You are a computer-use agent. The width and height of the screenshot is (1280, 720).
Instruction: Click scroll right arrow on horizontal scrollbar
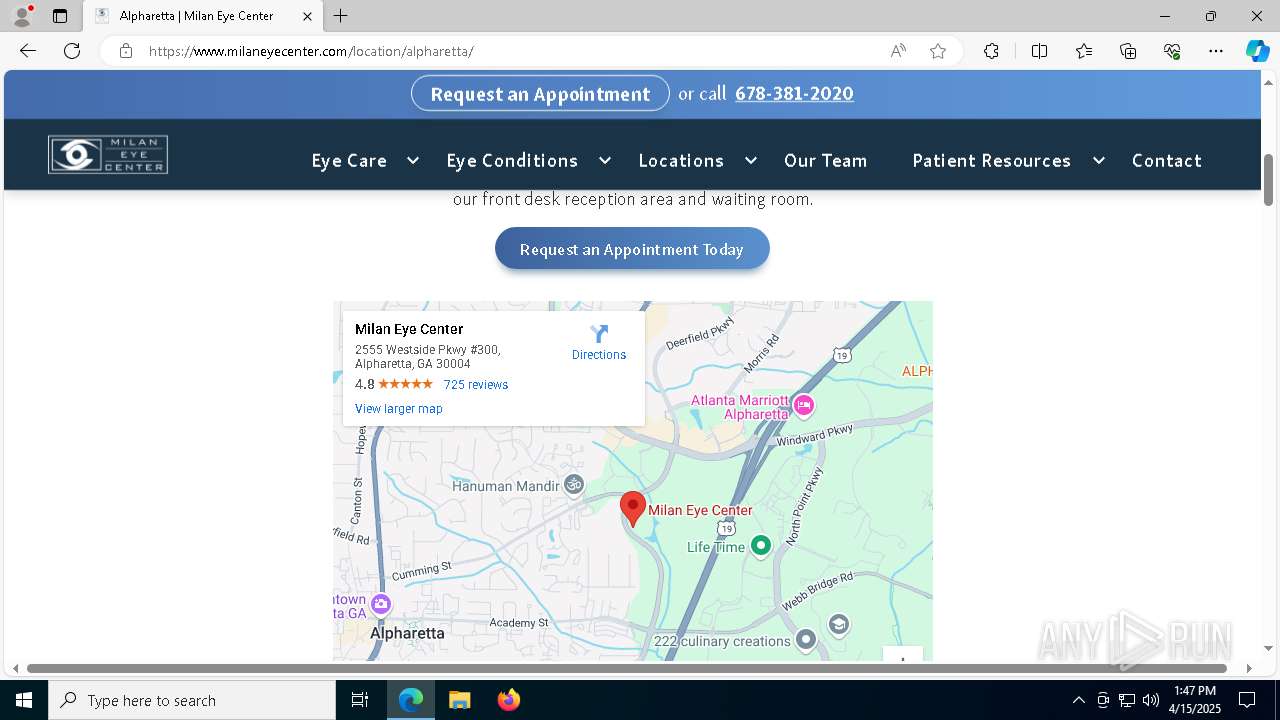[1248, 668]
